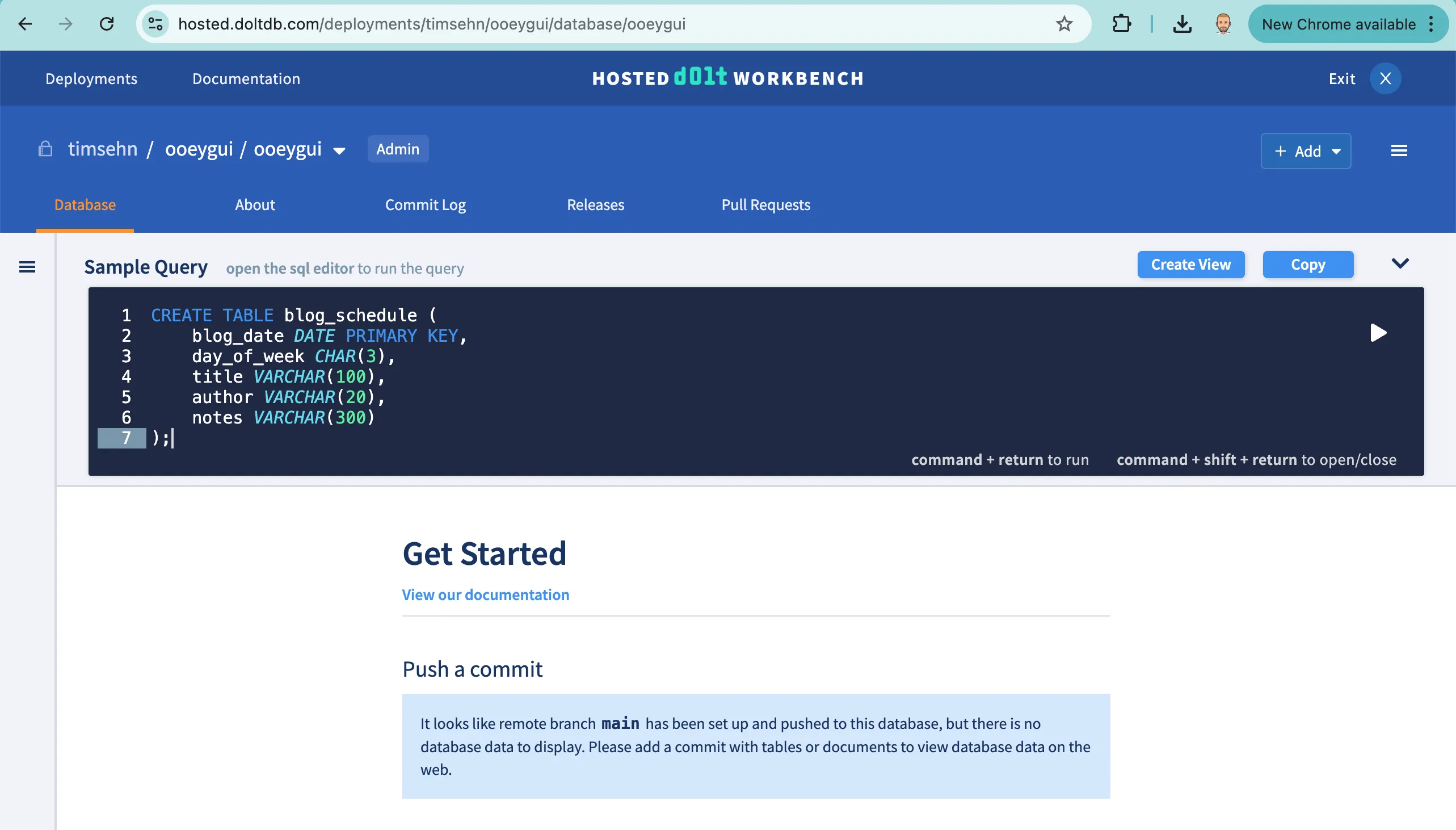Click the Create View button
Viewport: 1456px width, 830px height.
click(x=1190, y=265)
